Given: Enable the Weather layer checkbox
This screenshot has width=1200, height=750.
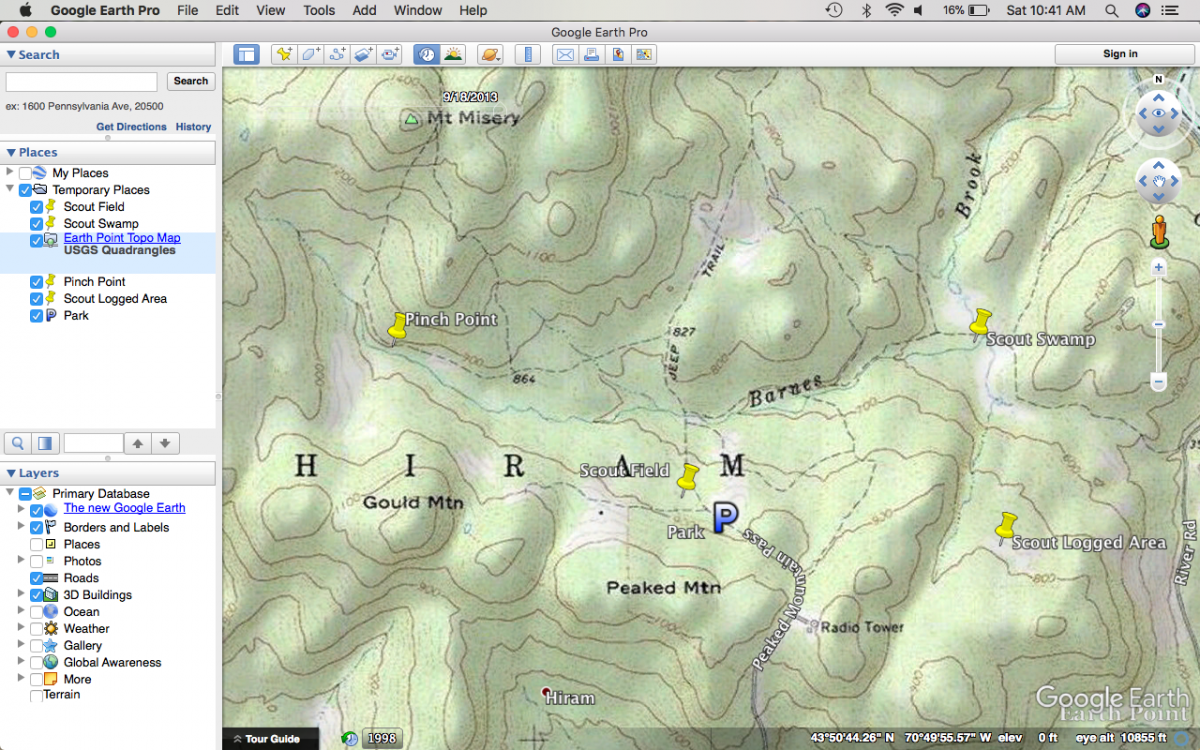Looking at the screenshot, I should [x=37, y=629].
